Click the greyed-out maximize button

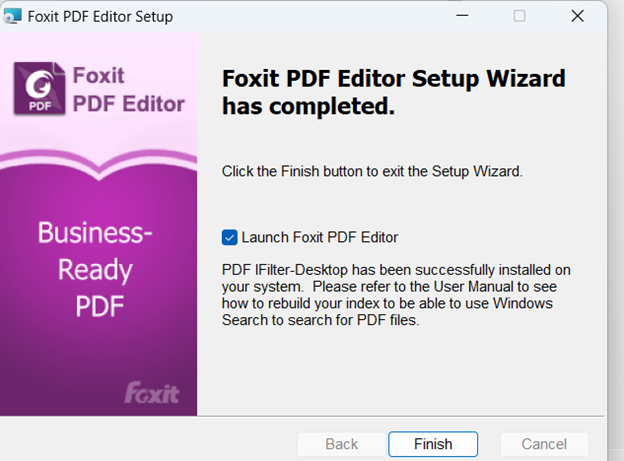(519, 16)
